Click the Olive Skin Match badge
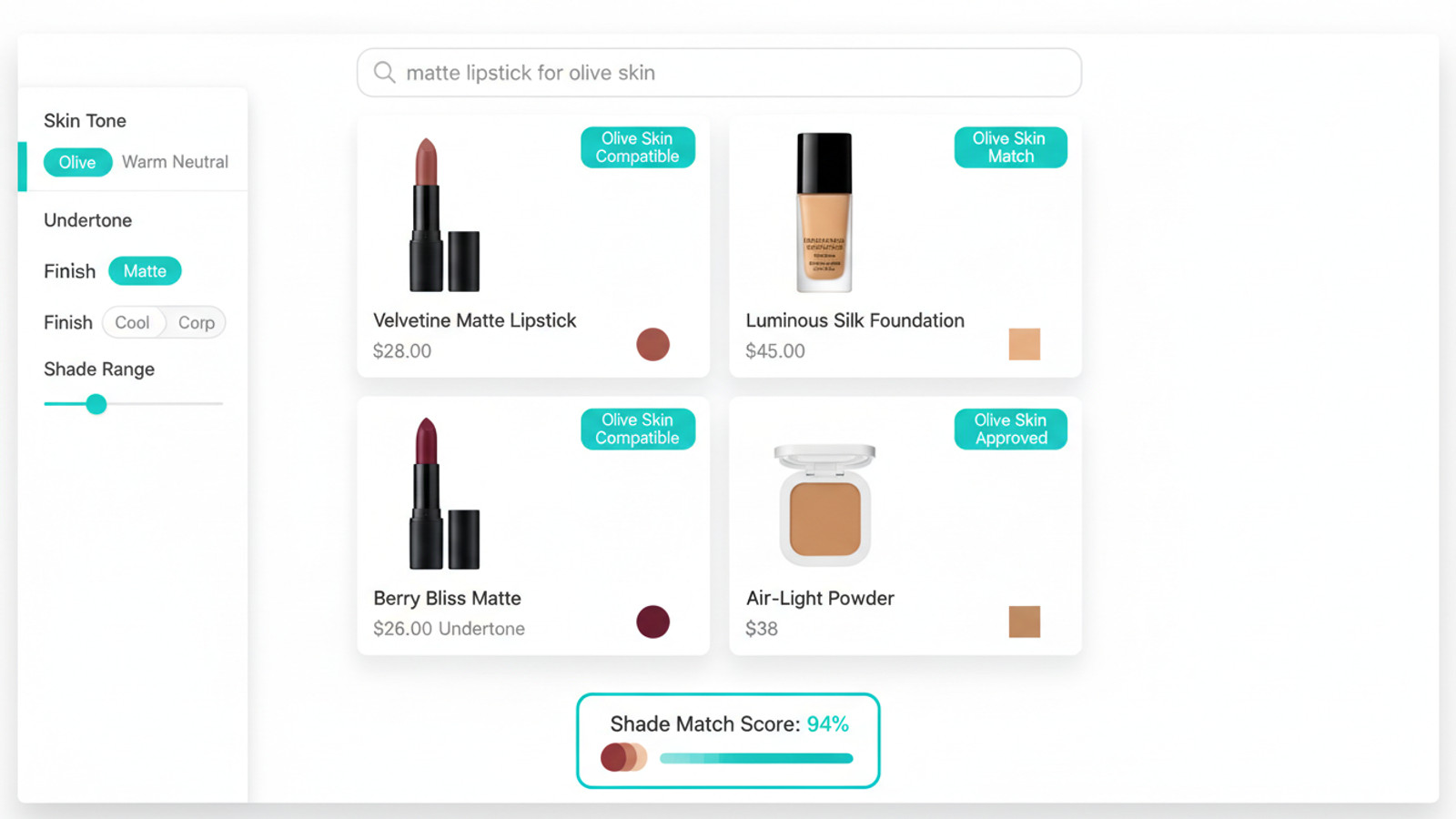Image resolution: width=1456 pixels, height=819 pixels. [x=1010, y=147]
